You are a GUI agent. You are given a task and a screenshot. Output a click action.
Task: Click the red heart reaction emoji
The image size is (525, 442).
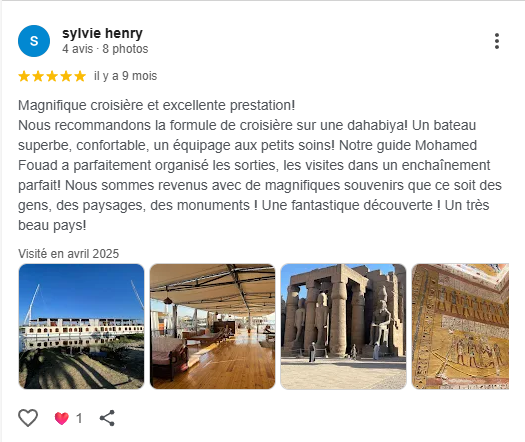pyautogui.click(x=62, y=418)
